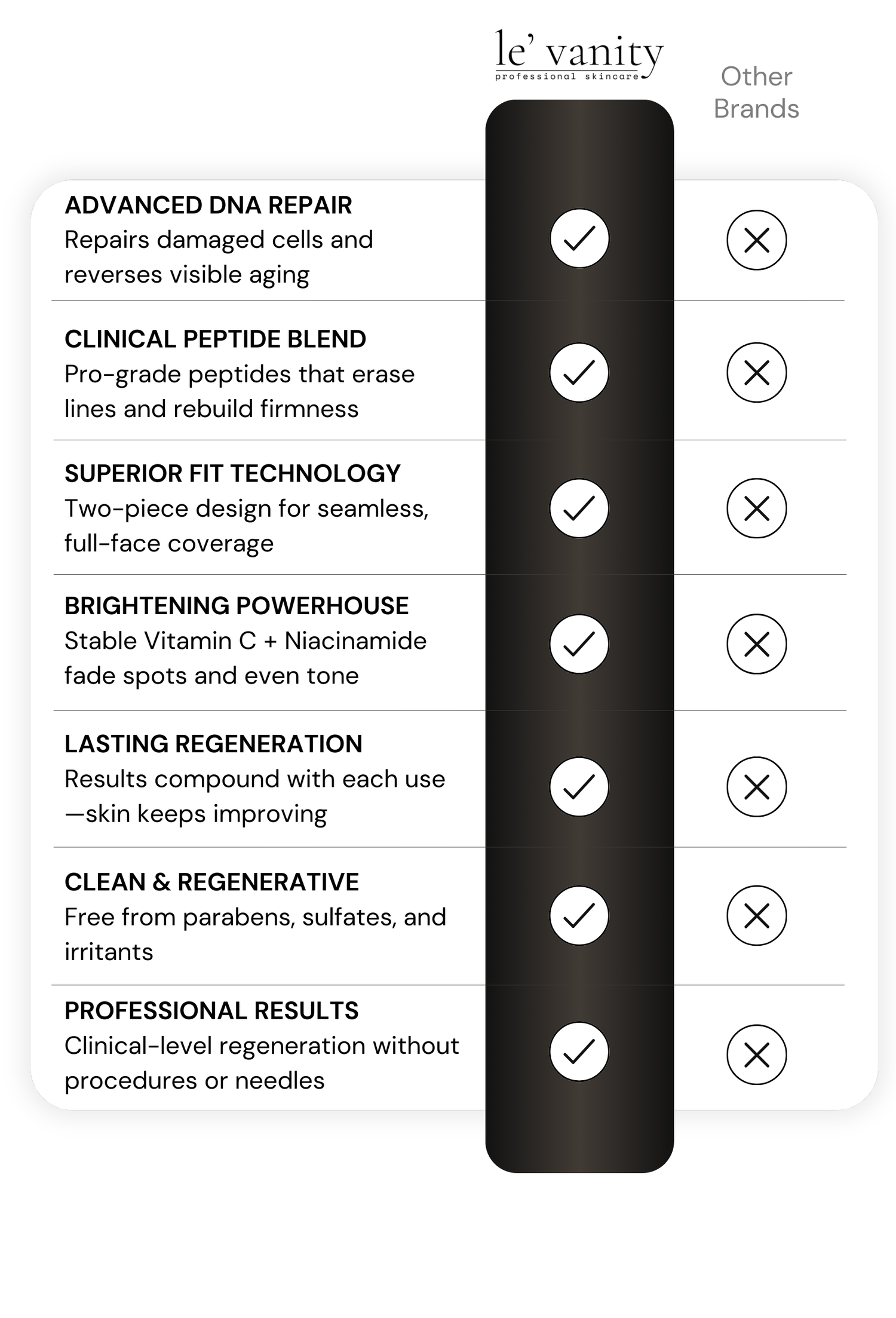Click the X icon for Lasting Regeneration
The height and width of the screenshot is (1318, 896).
756,787
